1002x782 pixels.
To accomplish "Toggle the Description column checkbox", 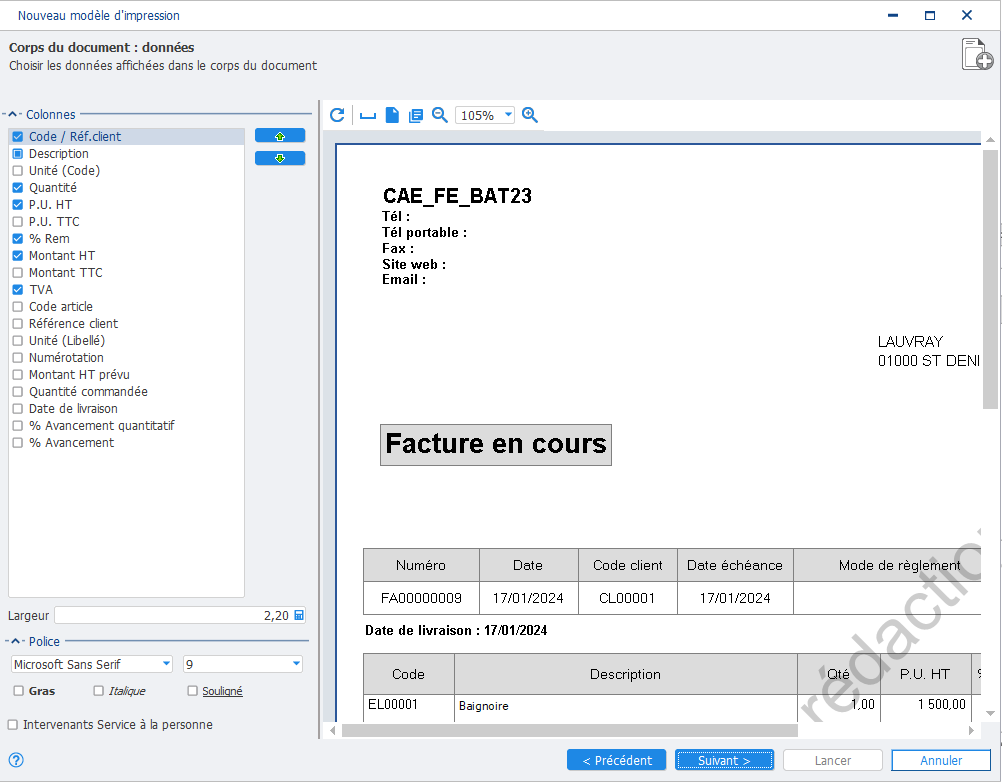I will pyautogui.click(x=18, y=154).
